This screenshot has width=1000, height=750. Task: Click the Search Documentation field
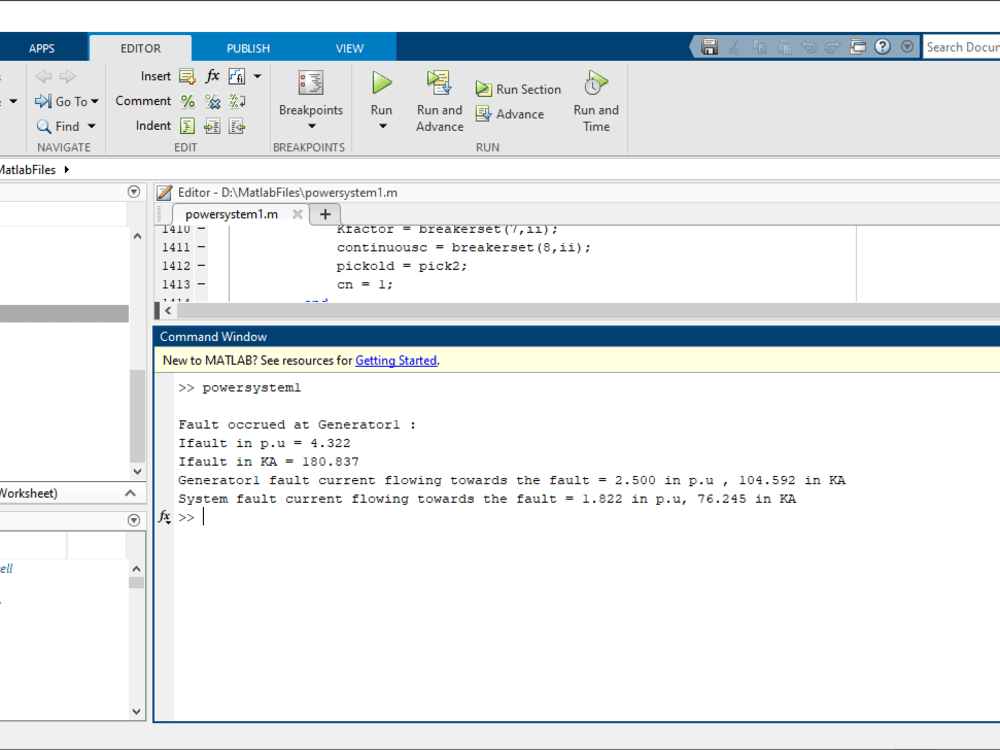(962, 47)
